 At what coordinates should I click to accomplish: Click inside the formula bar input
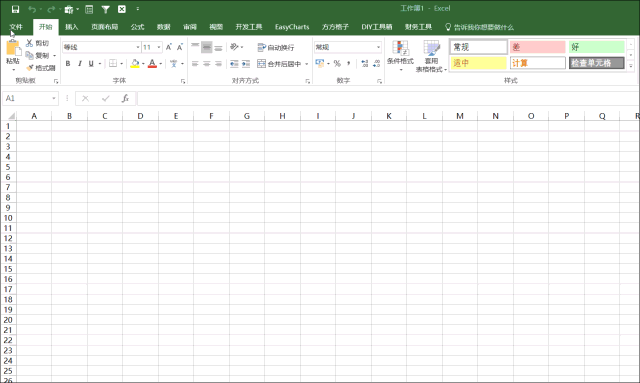388,98
